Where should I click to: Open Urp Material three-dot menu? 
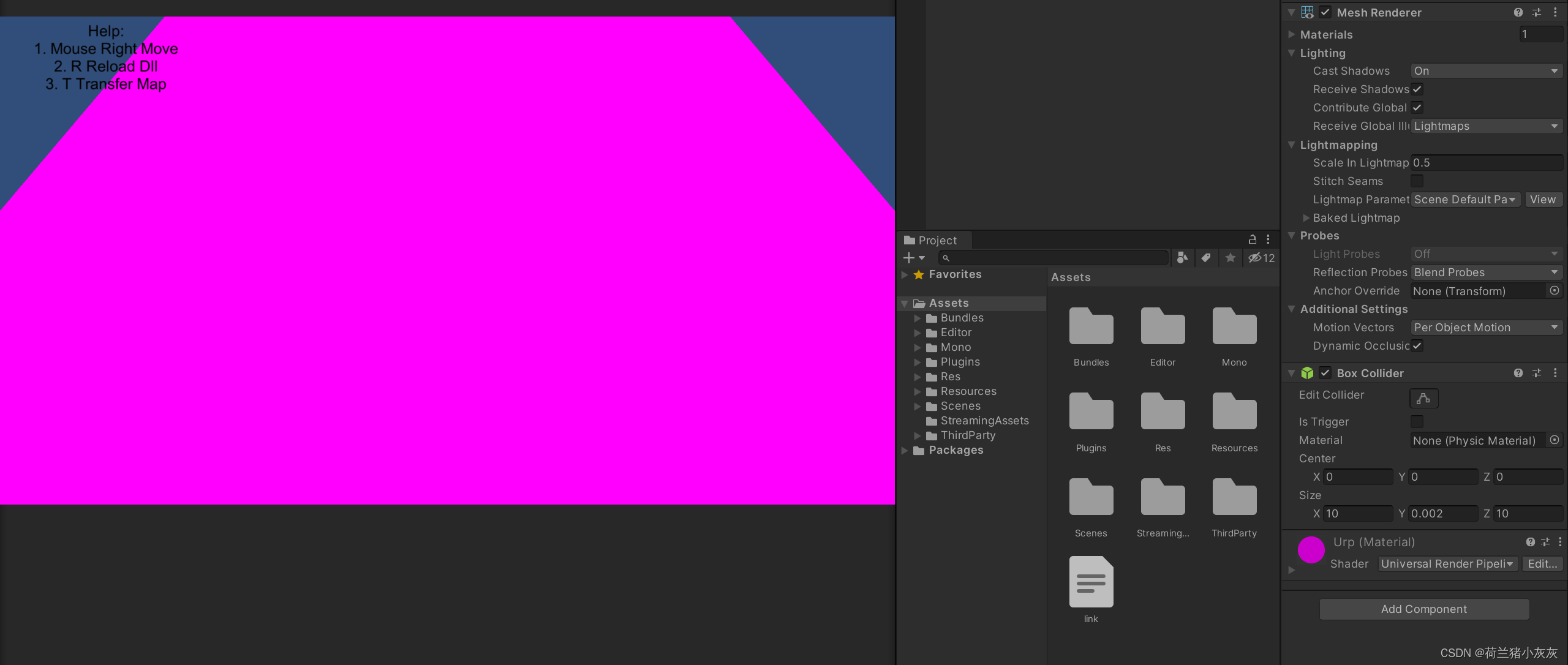tap(1560, 542)
